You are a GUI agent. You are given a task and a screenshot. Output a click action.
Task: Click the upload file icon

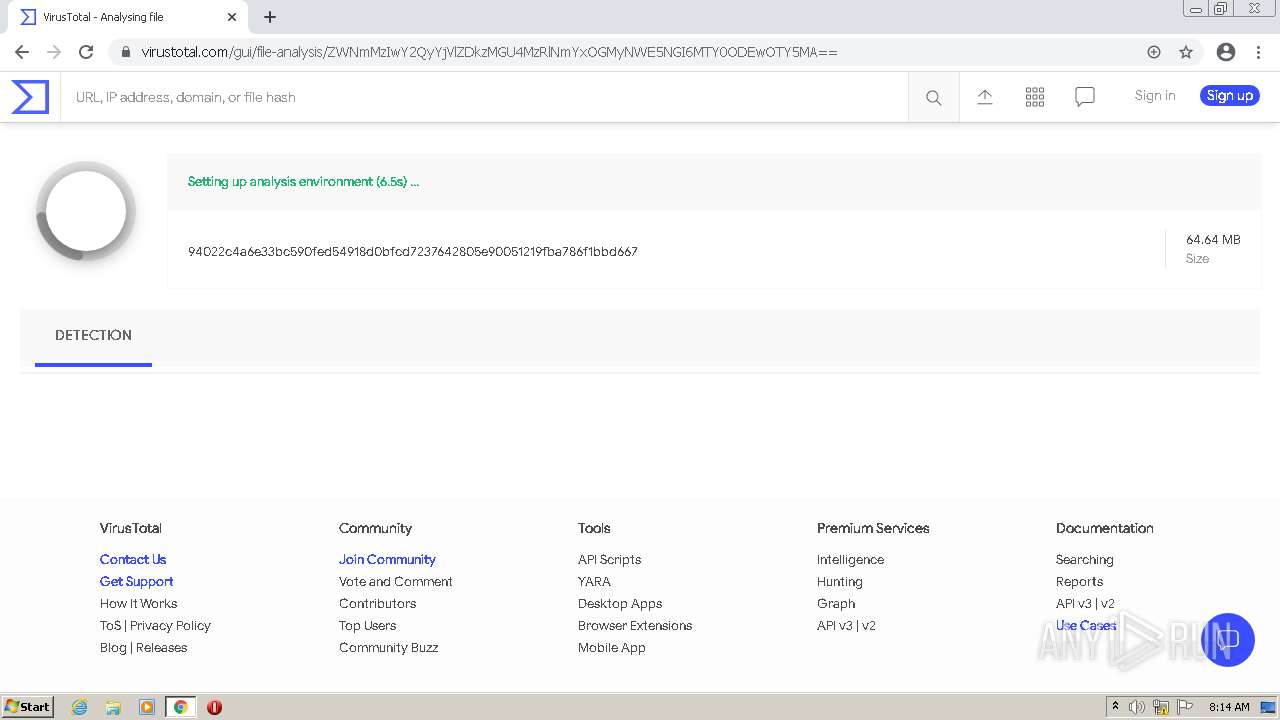(x=985, y=97)
